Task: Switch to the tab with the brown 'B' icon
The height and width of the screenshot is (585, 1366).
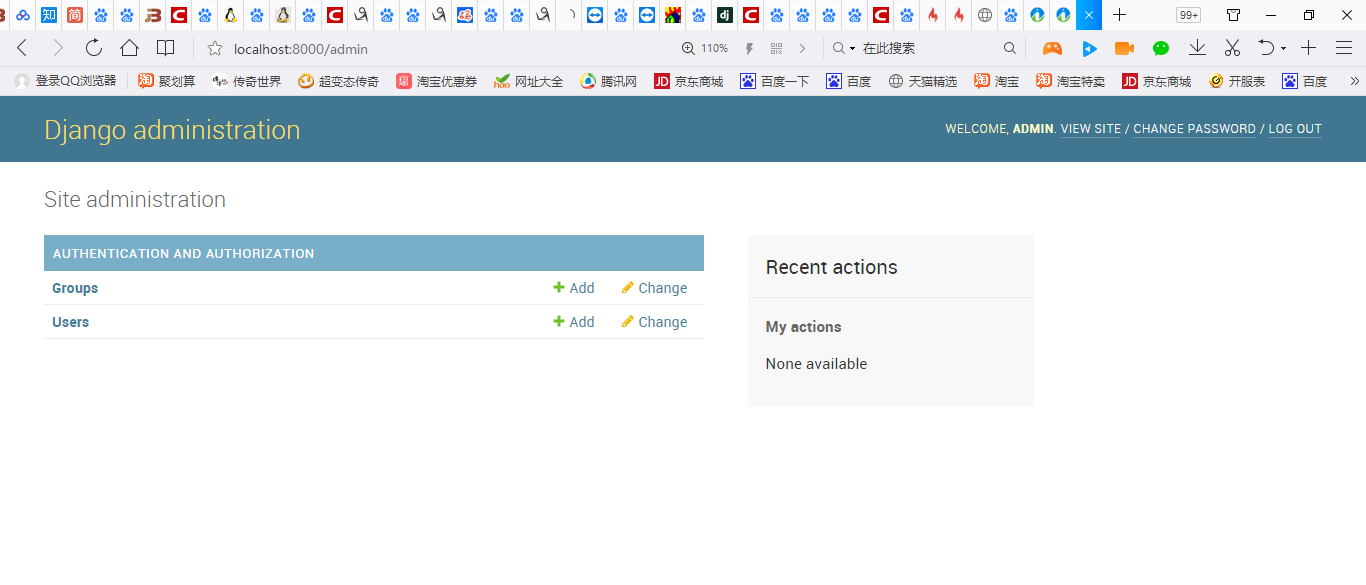Action: [153, 15]
